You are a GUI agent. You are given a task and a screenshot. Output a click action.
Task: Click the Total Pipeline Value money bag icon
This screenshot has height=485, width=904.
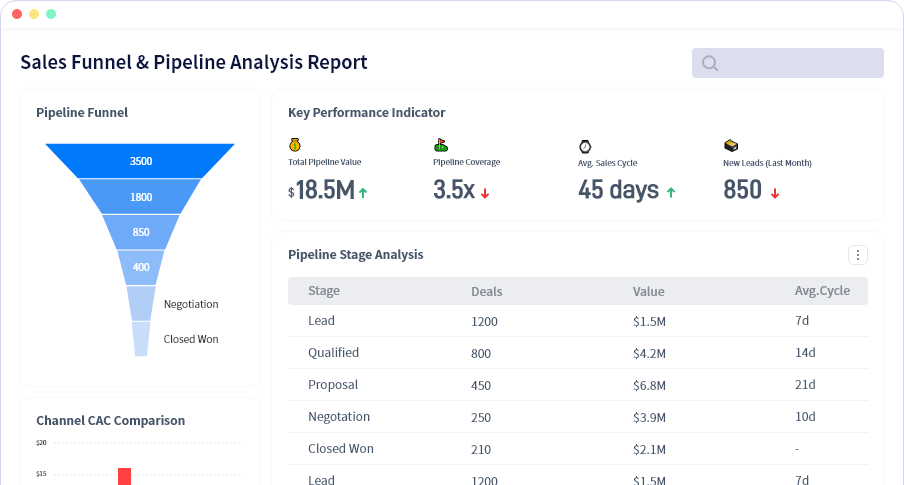click(294, 145)
